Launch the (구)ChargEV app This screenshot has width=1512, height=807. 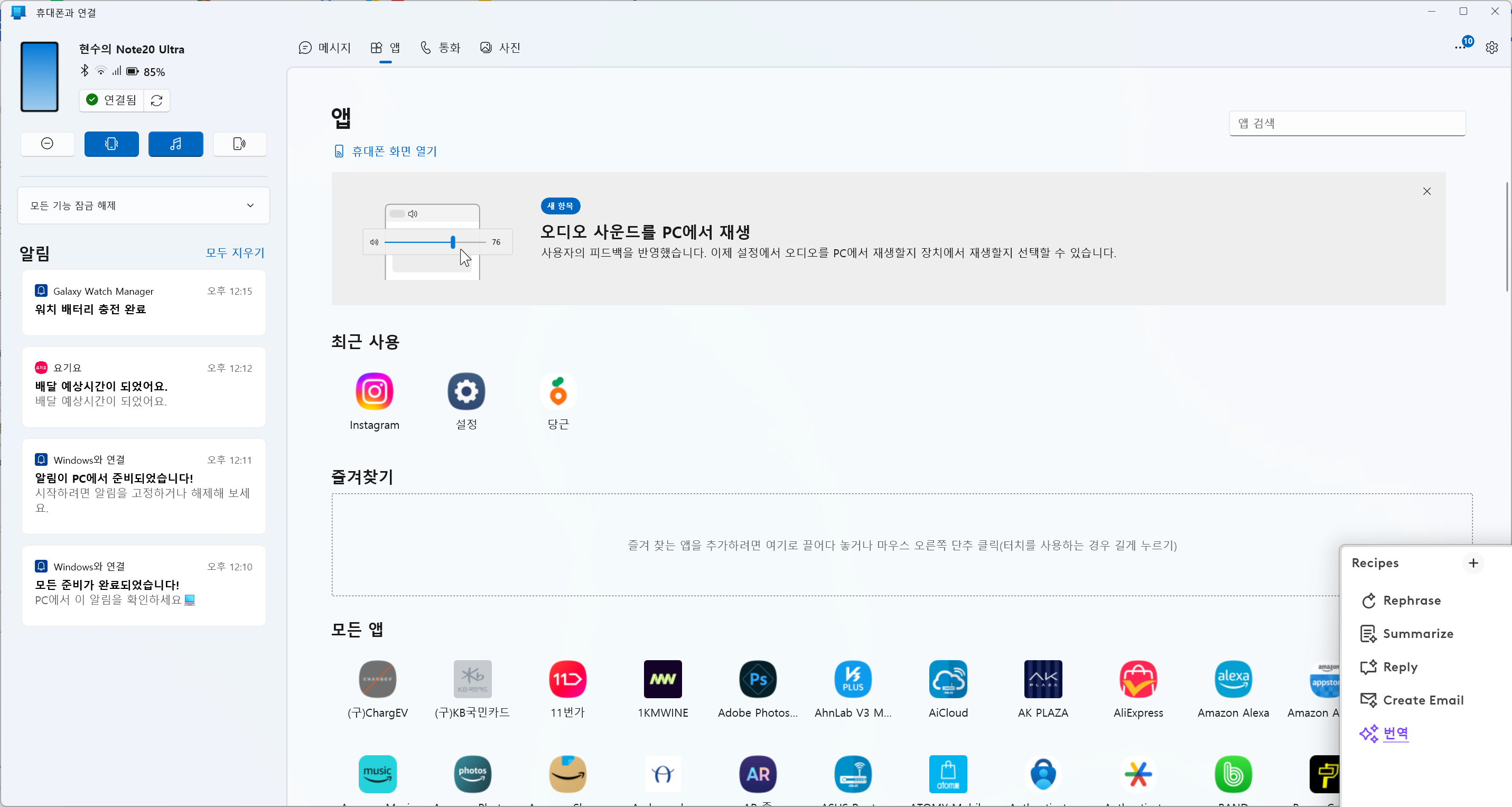click(377, 690)
